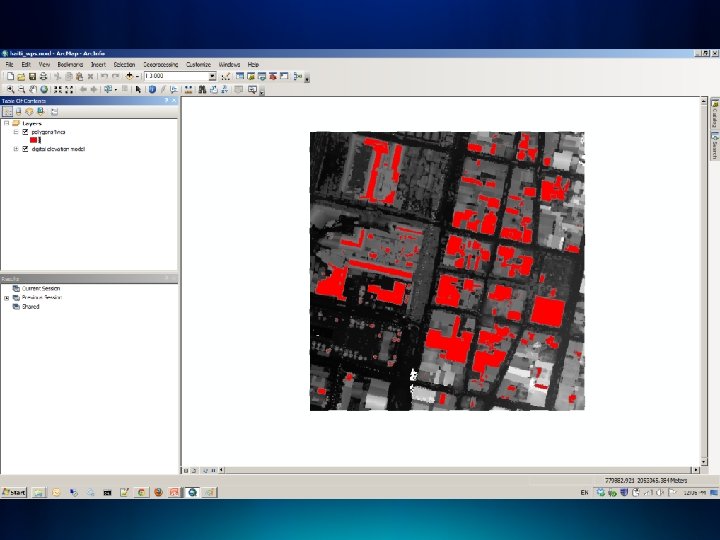This screenshot has width=720, height=540.
Task: Choose the Select Elements arrow tool
Action: 138,90
